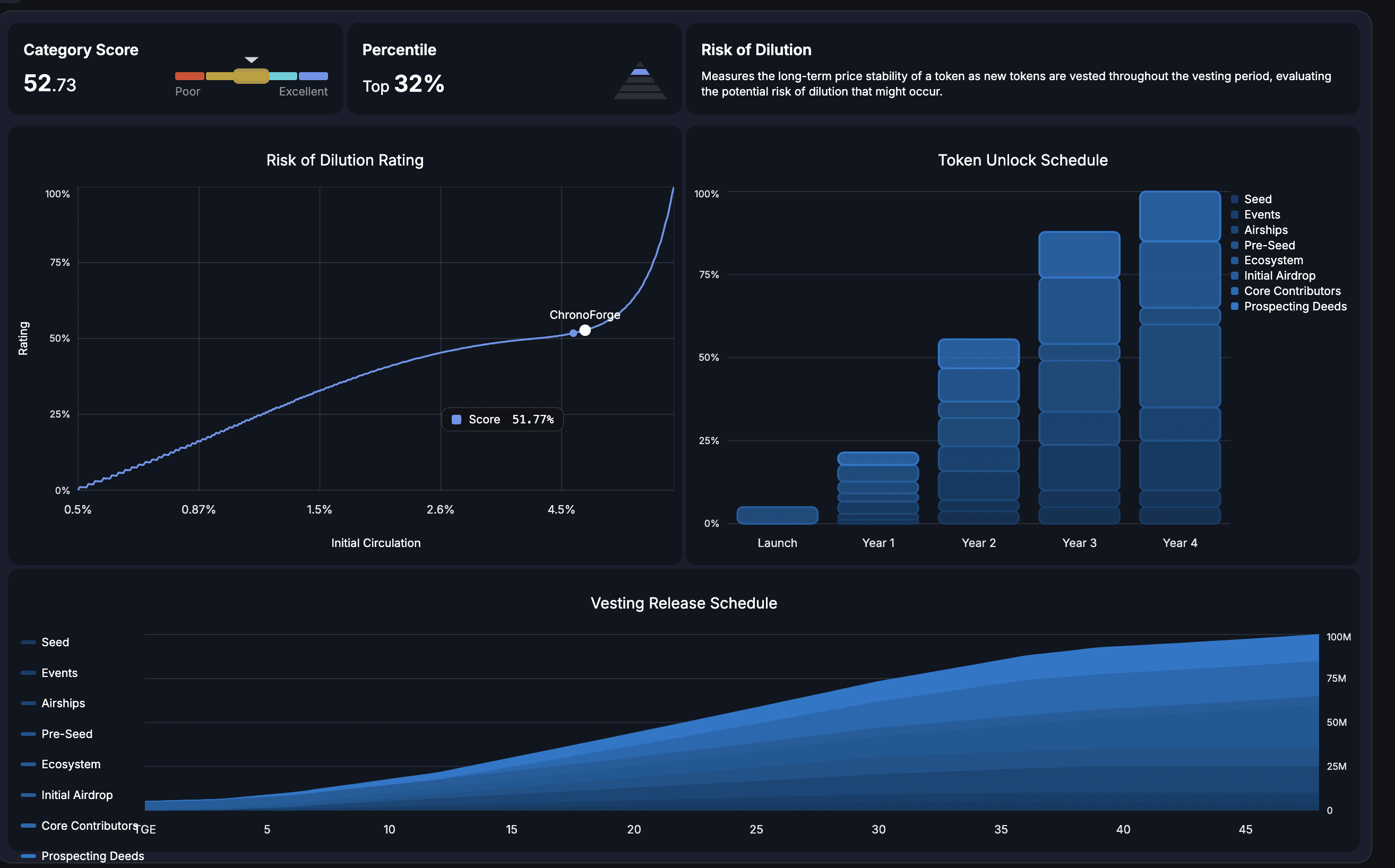This screenshot has height=868, width=1395.
Task: Toggle Pre-Seed series in Token Unlock legend
Action: pos(1263,245)
